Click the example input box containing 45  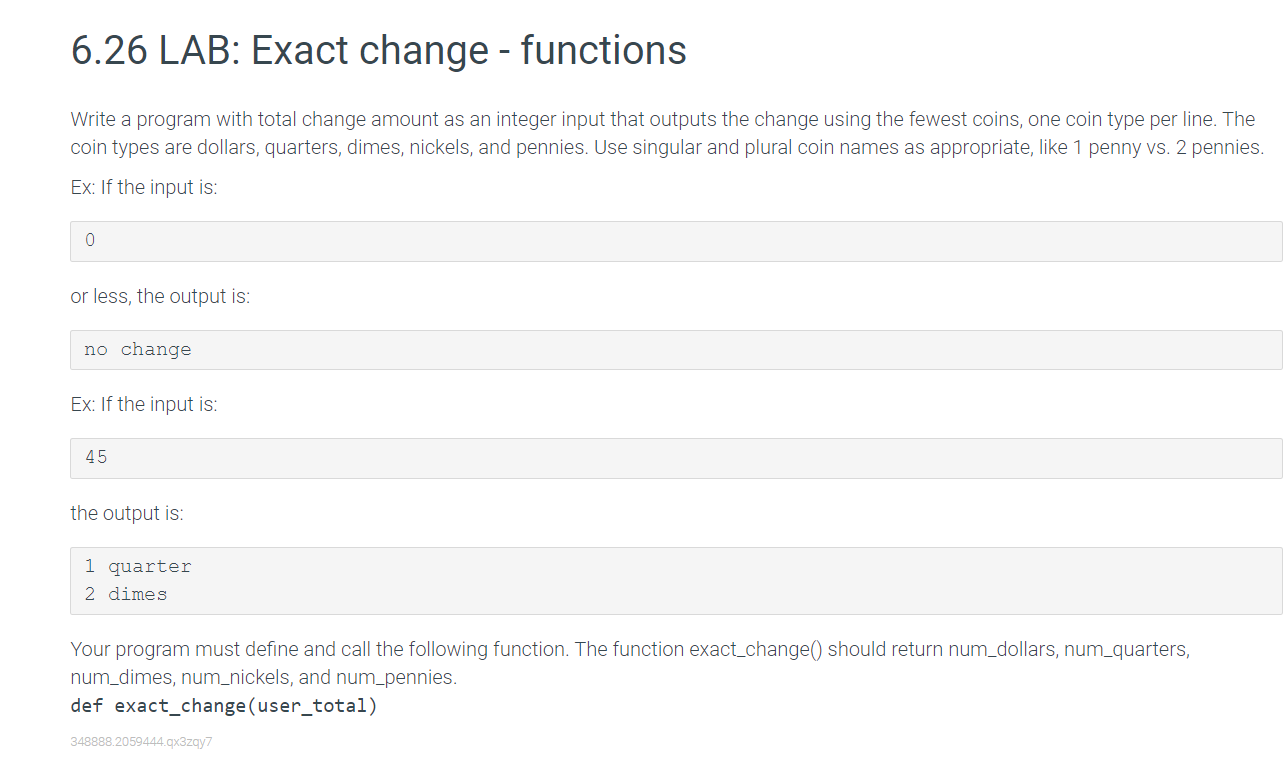(x=676, y=458)
